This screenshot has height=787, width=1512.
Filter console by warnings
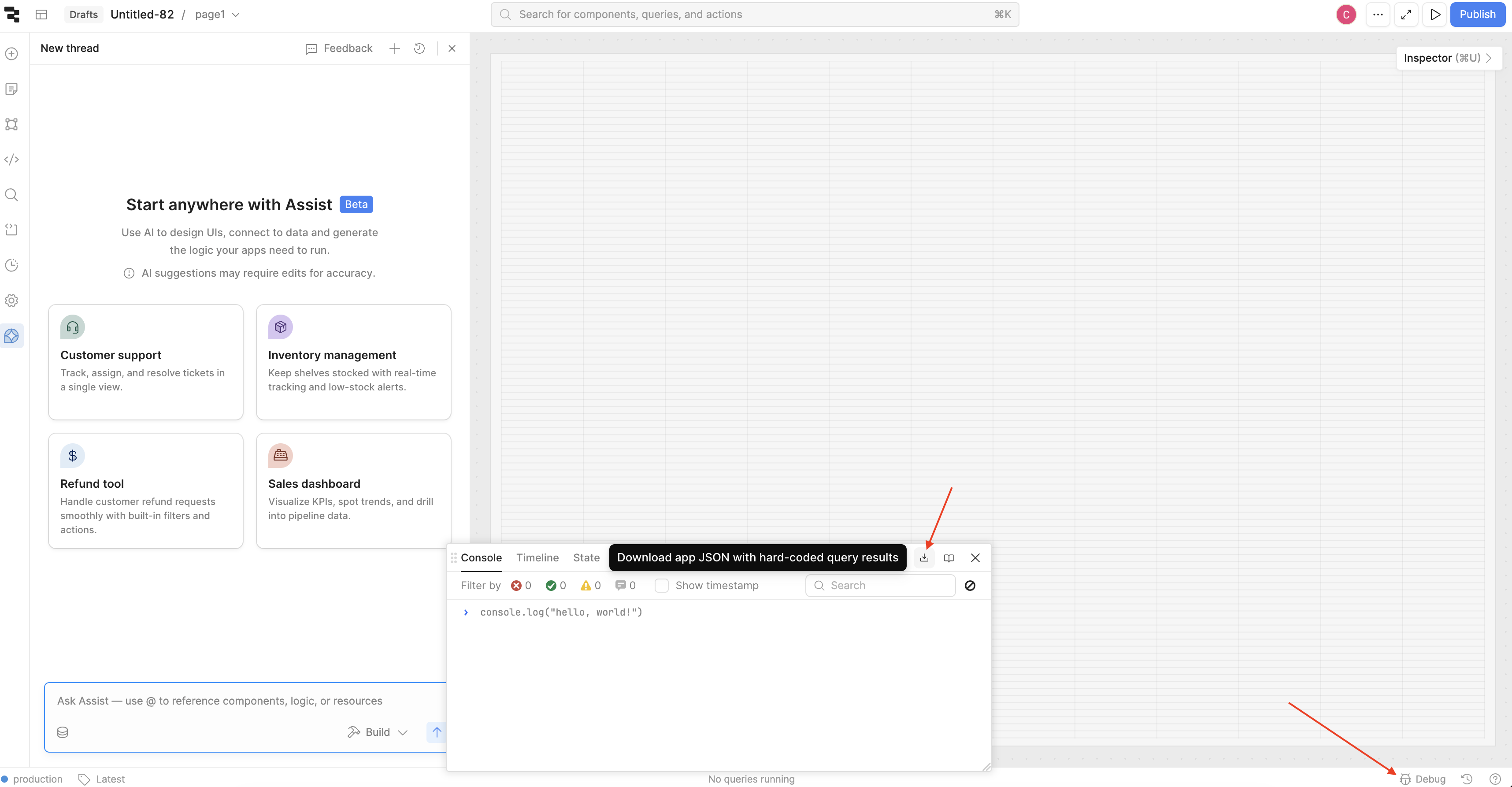pos(590,586)
